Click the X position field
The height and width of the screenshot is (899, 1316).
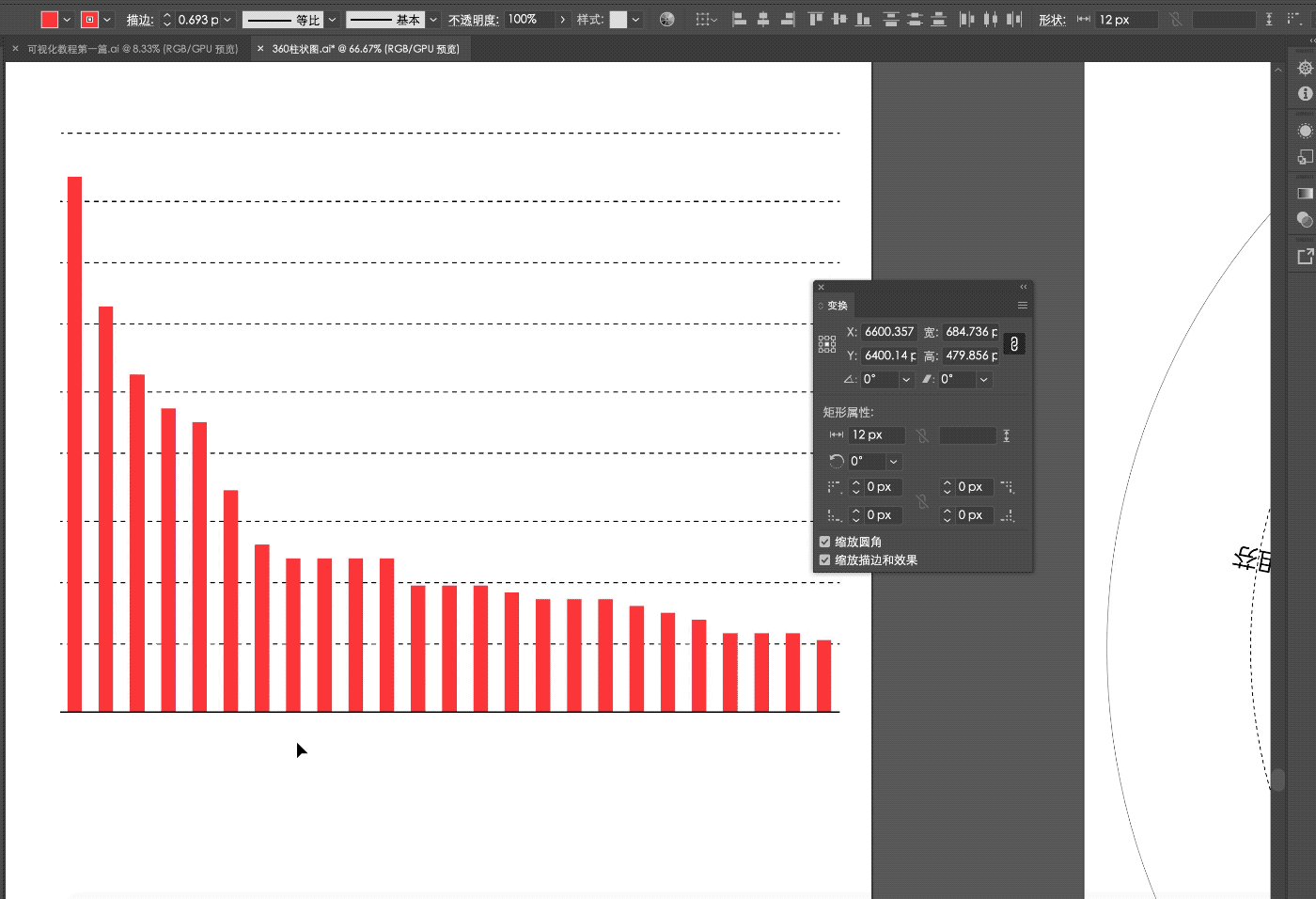click(888, 332)
